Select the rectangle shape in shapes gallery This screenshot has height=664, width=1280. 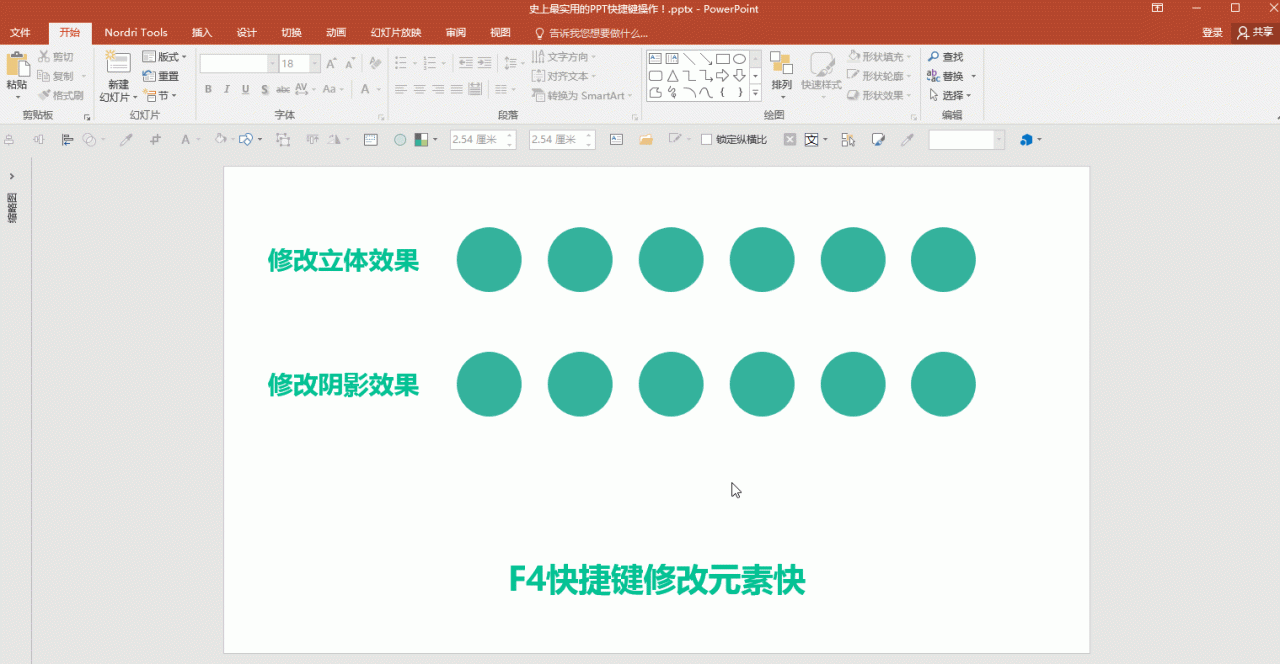click(x=722, y=59)
